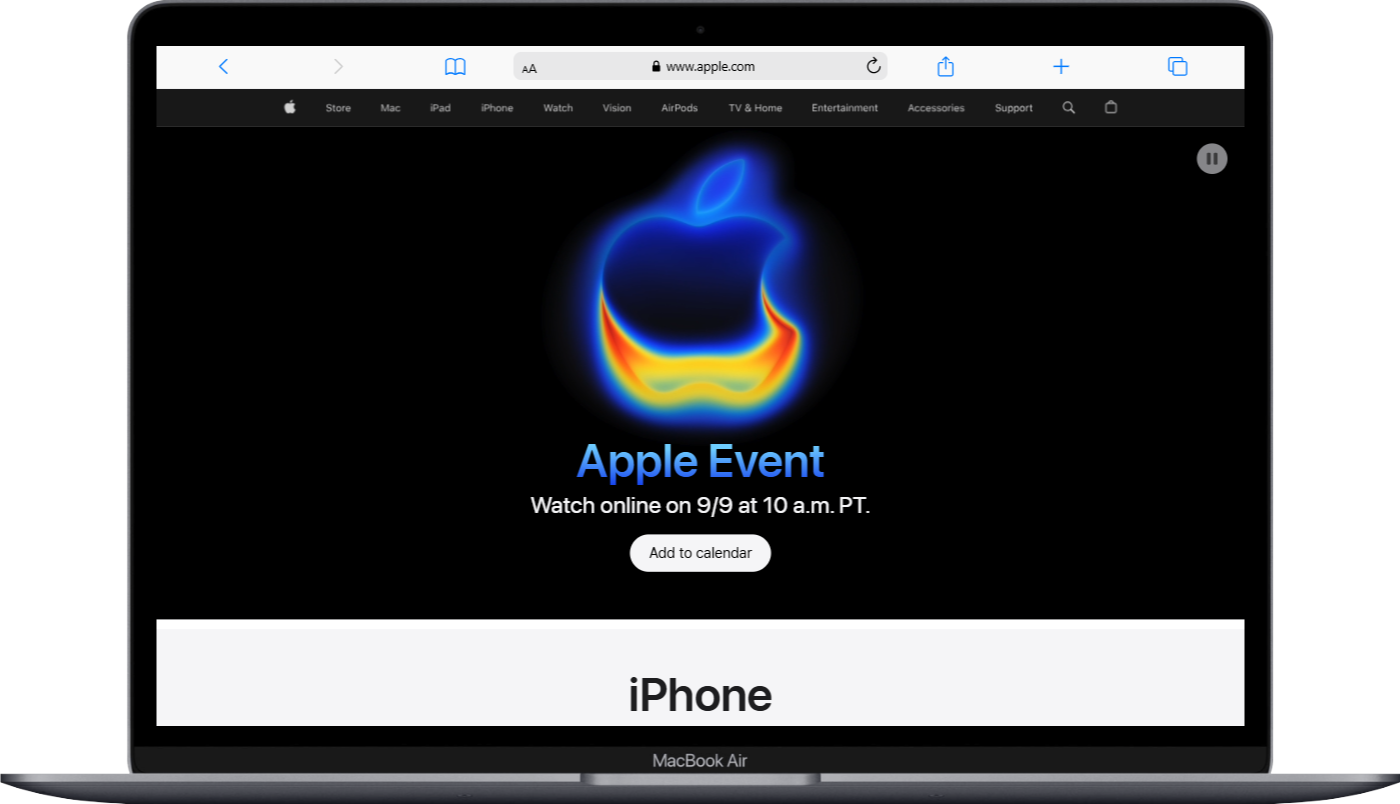Open the Support menu item

click(x=1014, y=108)
